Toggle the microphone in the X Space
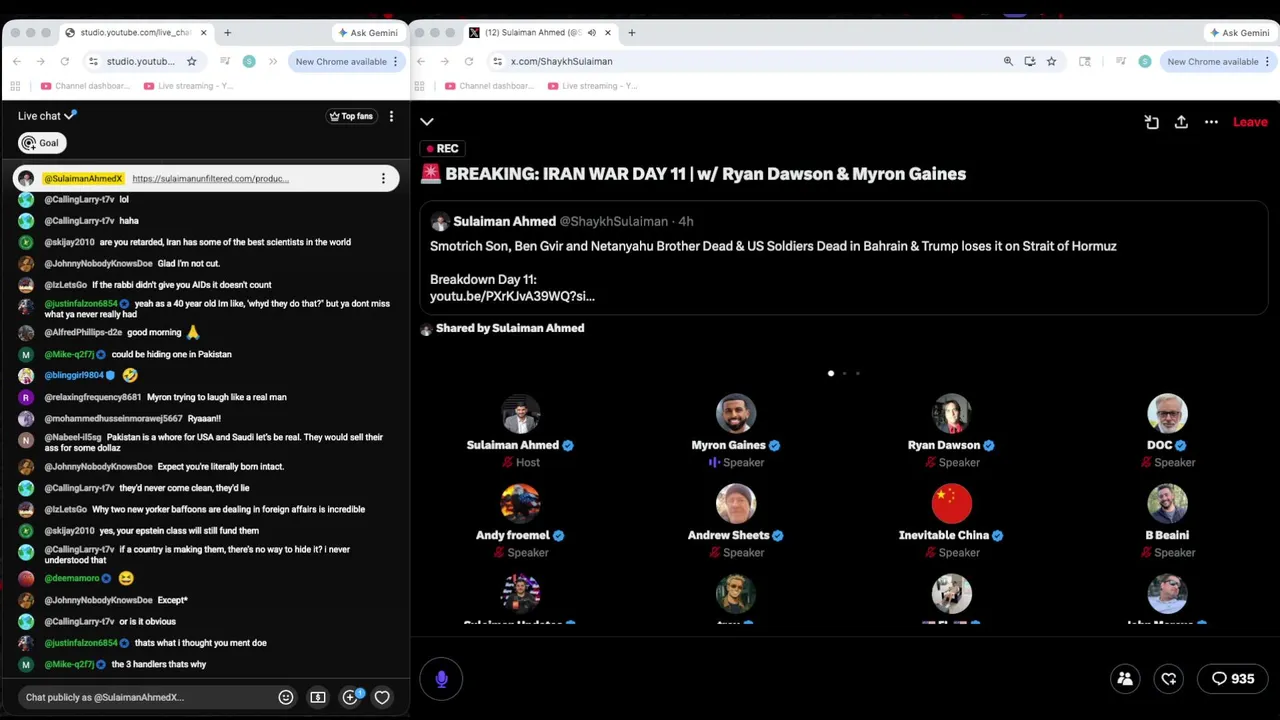Screen dimensions: 1280x720 click(441, 679)
